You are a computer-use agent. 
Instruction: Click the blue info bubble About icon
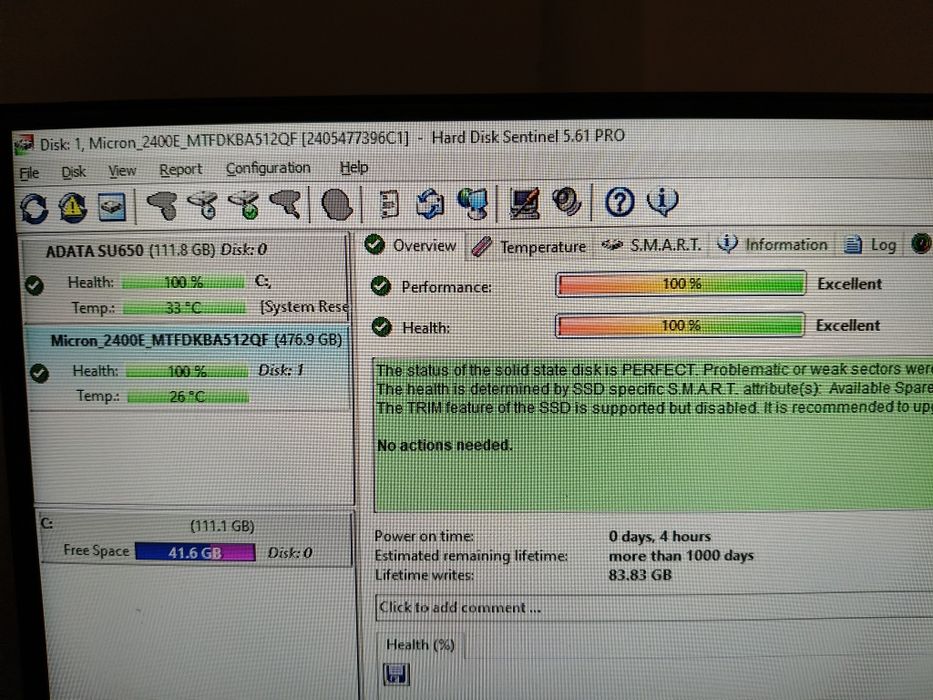click(662, 201)
